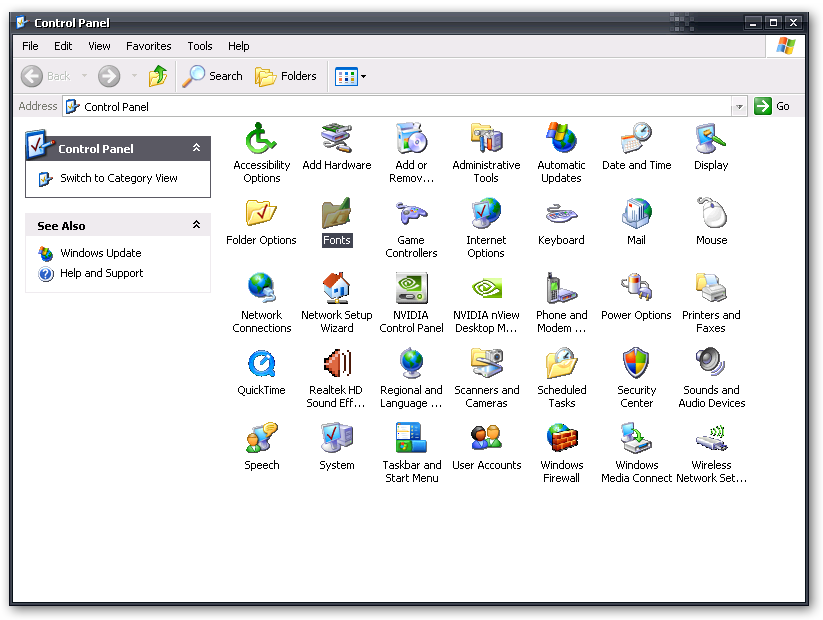Open Regional and Language options icon

(x=412, y=364)
